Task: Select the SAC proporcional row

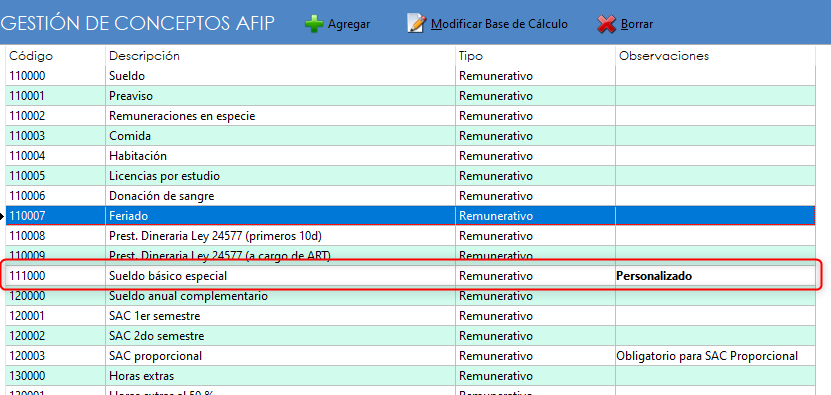Action: (411, 356)
